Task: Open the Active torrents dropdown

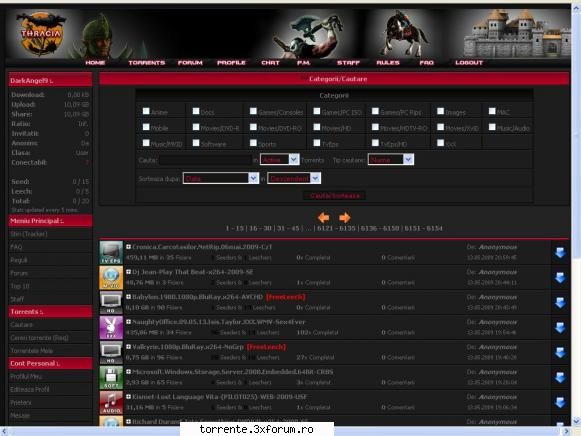Action: pyautogui.click(x=279, y=160)
